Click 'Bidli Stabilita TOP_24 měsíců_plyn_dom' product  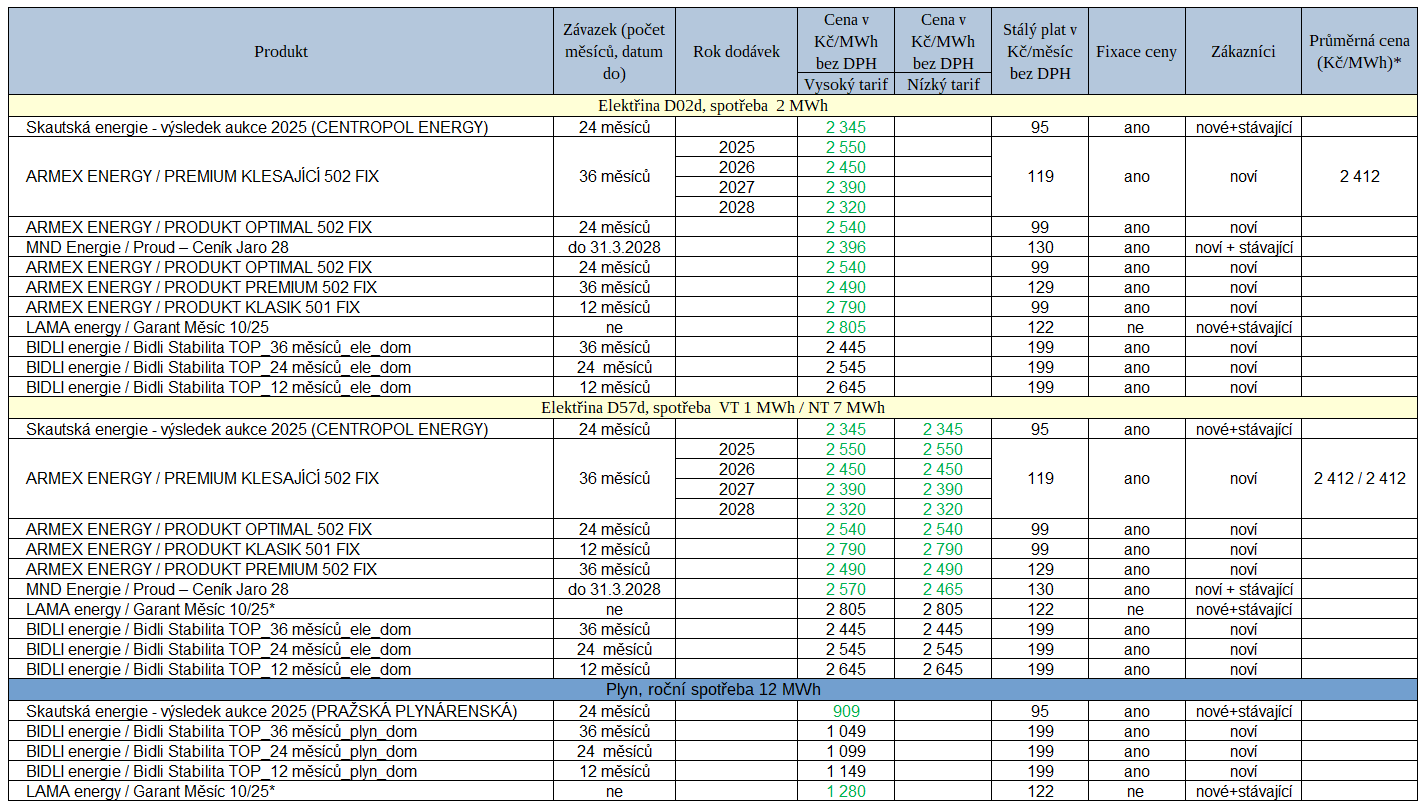coord(222,751)
